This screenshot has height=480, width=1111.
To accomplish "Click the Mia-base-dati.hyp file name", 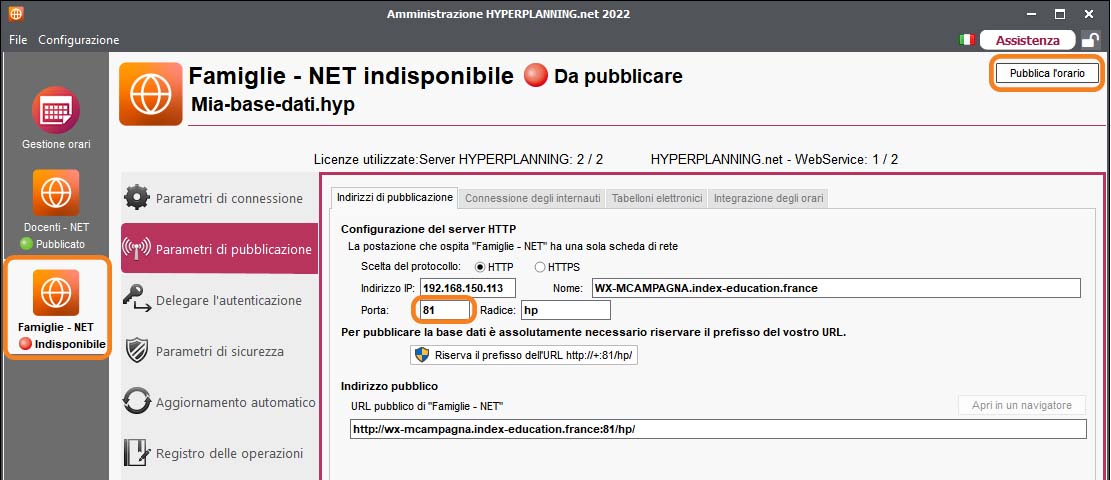I will click(x=273, y=105).
